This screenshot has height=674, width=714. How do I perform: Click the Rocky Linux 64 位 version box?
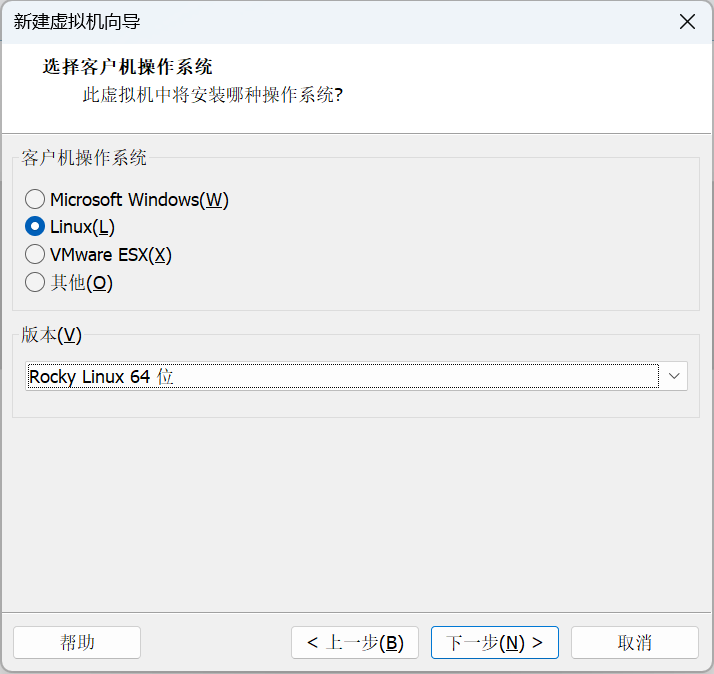(x=342, y=376)
